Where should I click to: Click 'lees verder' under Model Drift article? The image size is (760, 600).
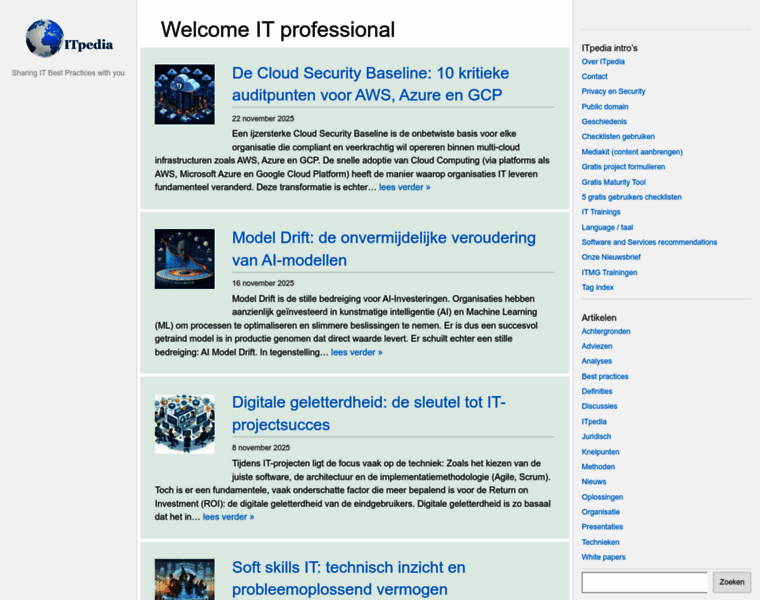[357, 352]
